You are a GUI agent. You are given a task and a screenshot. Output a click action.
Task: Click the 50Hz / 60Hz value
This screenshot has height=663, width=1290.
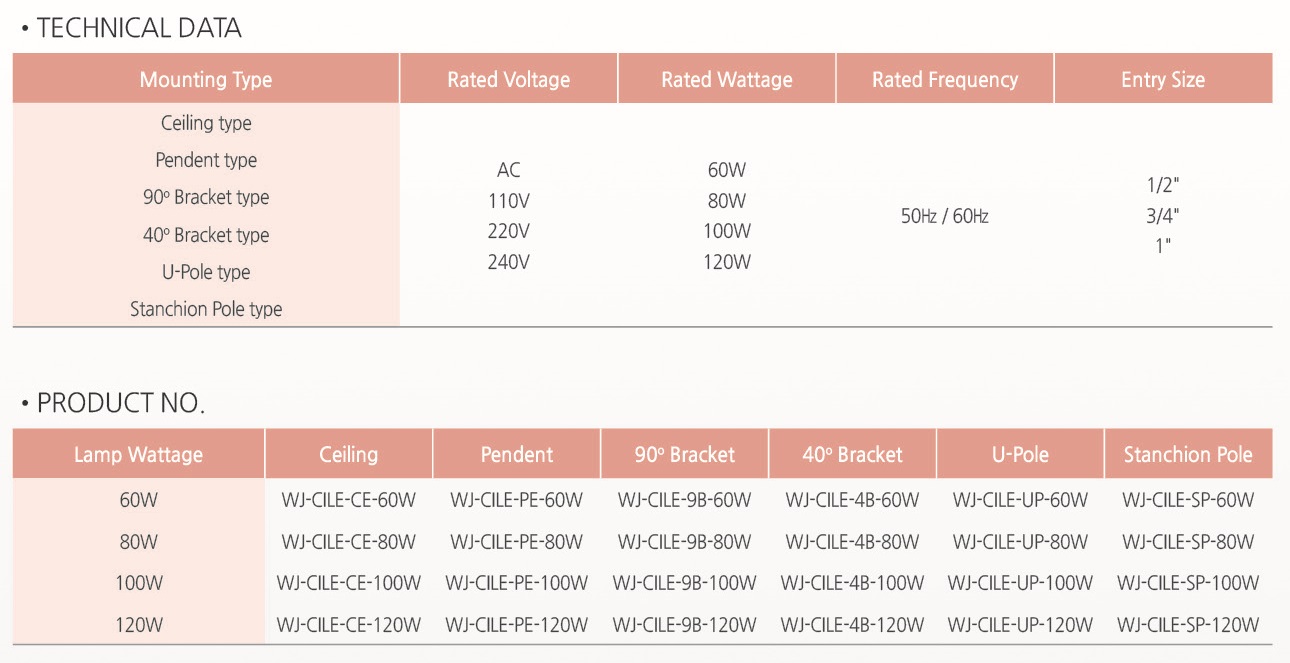(x=945, y=216)
